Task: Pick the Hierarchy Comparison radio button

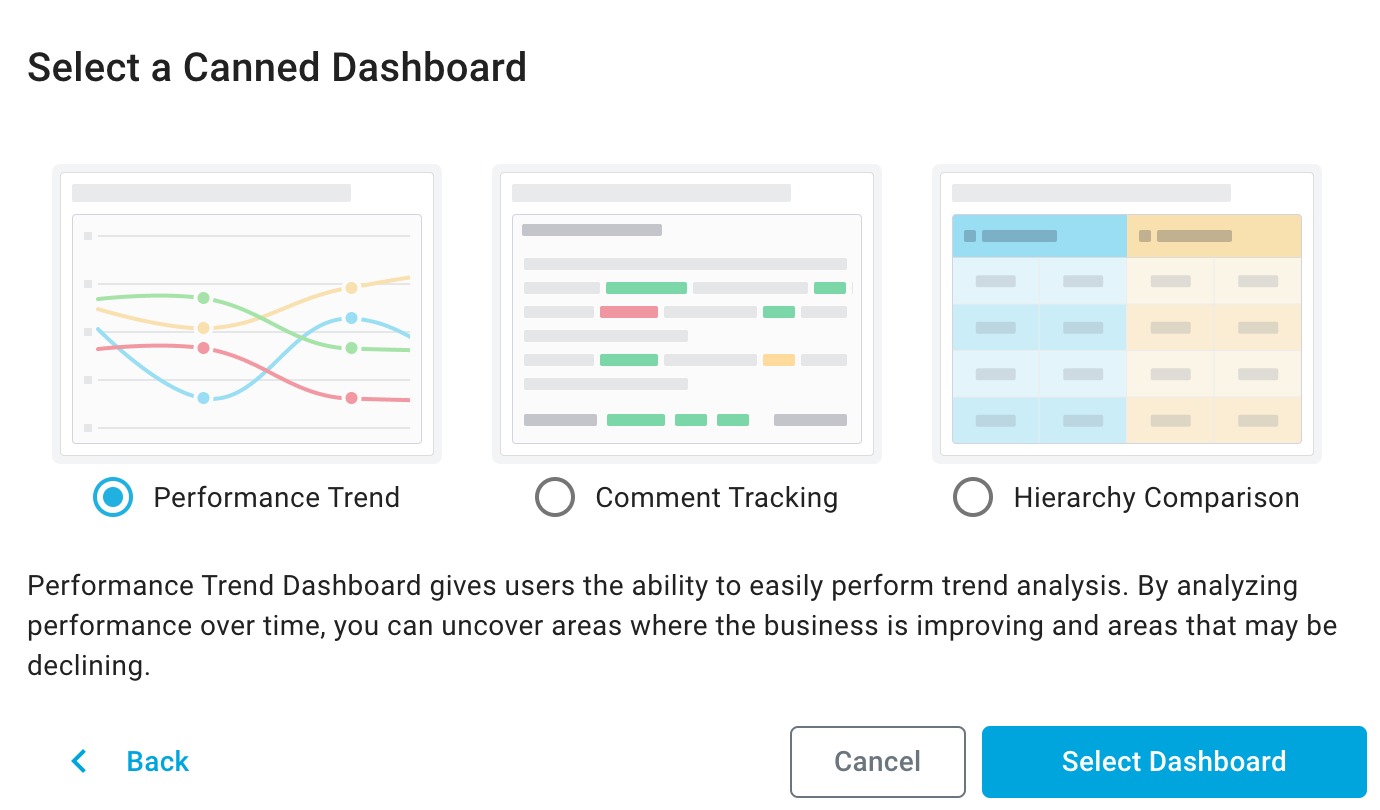Action: coord(973,497)
